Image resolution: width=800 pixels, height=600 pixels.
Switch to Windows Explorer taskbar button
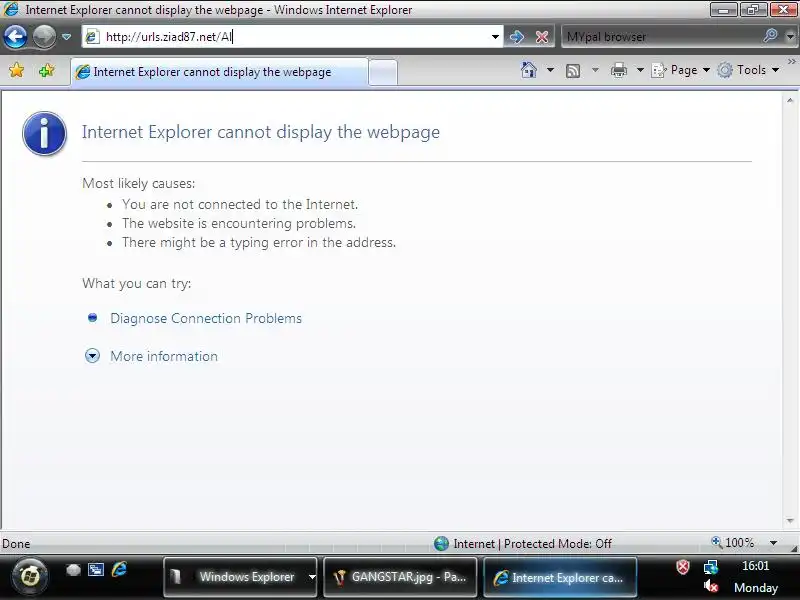[240, 577]
